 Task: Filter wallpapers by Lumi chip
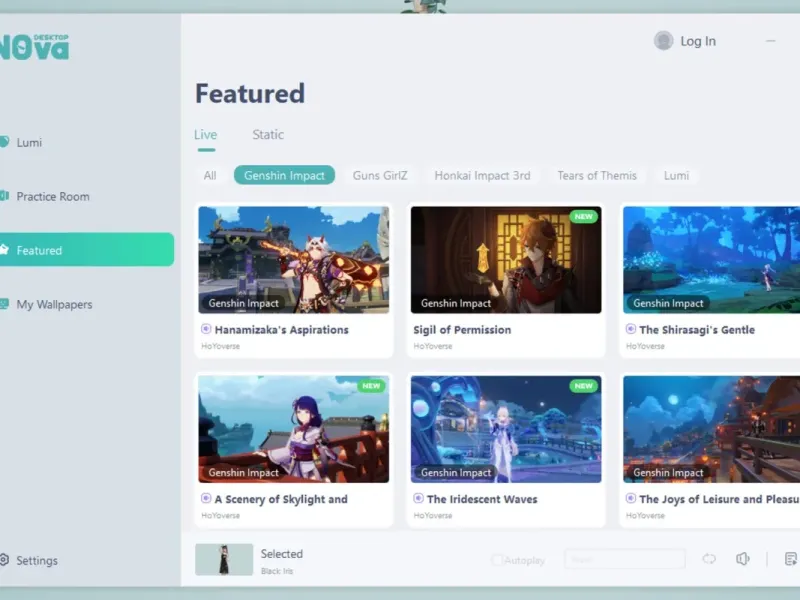[x=676, y=176]
